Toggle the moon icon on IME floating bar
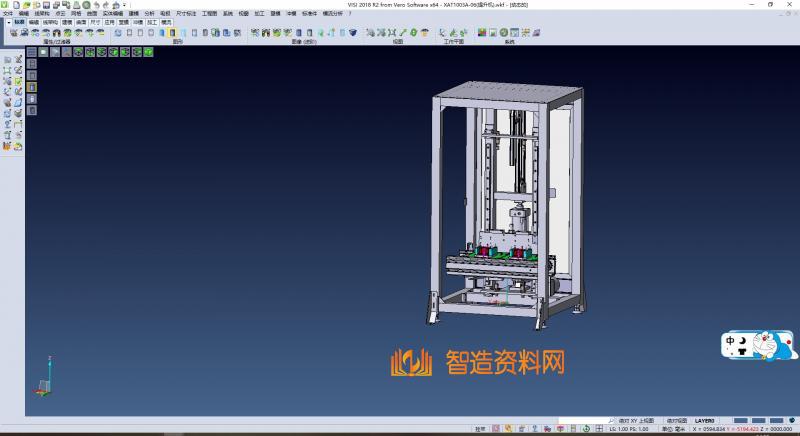Viewport: 800px width, 436px height. 742,341
